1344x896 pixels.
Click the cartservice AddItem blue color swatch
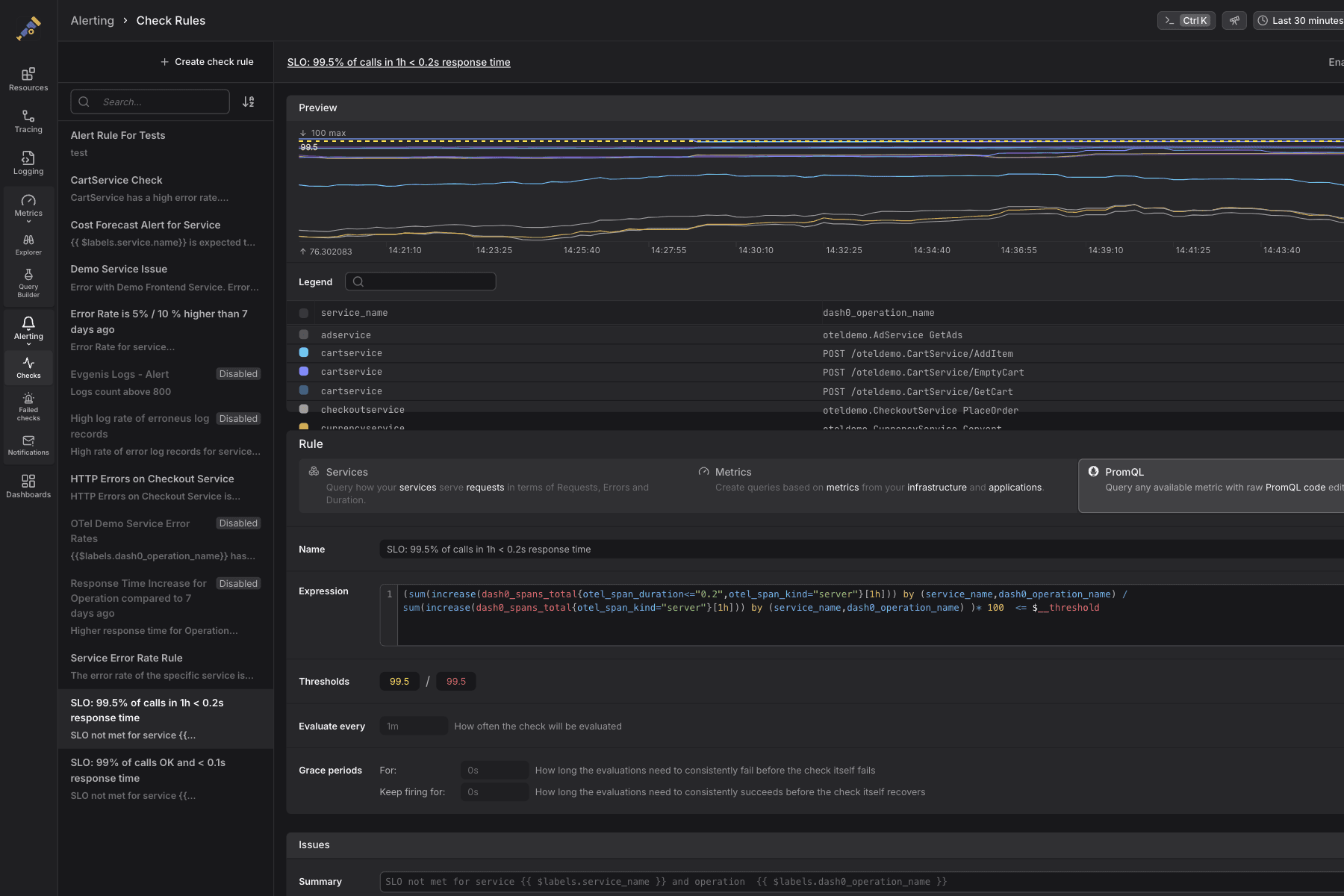point(304,353)
